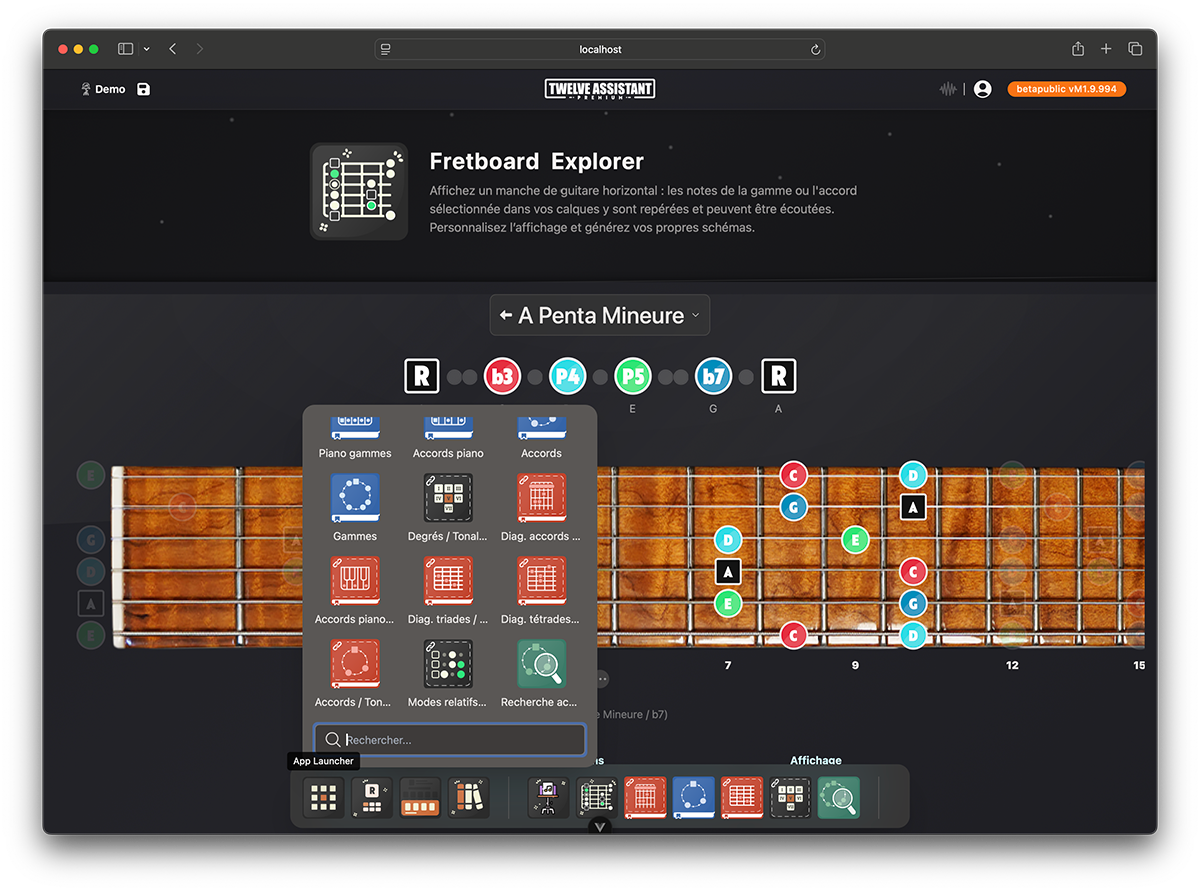Launch Gammes from the launcher panel
Image resolution: width=1200 pixels, height=891 pixels.
click(x=355, y=509)
